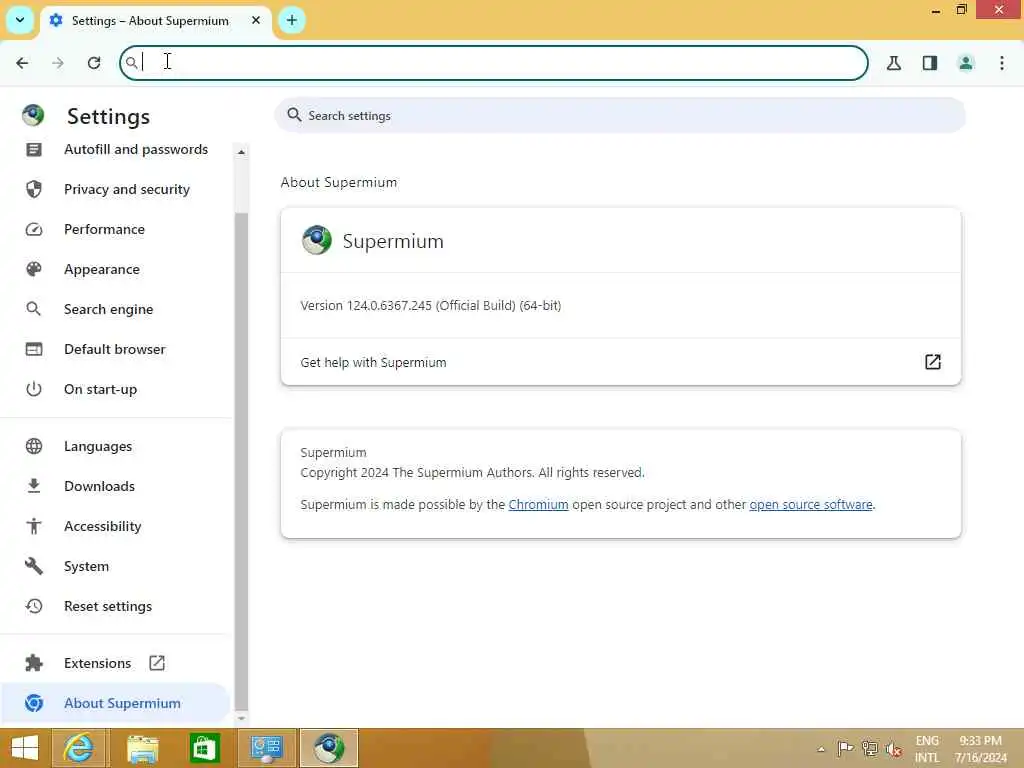Click the Appearance palette icon
1024x768 pixels.
click(x=34, y=269)
